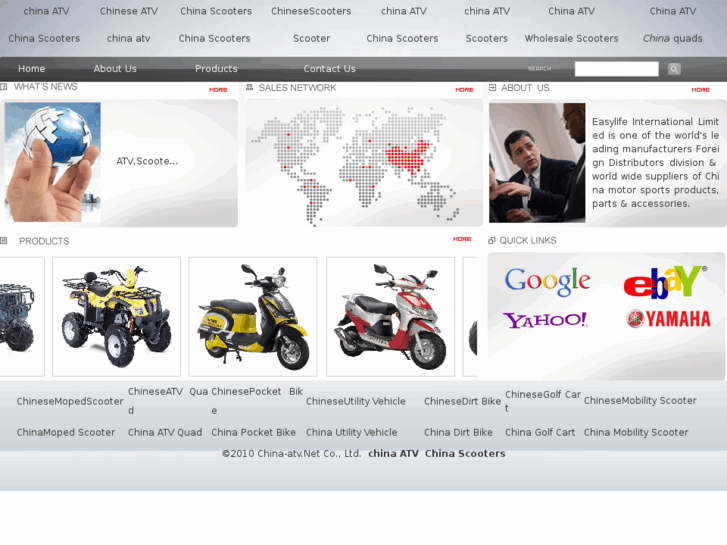Open Products navigation item

(x=216, y=69)
